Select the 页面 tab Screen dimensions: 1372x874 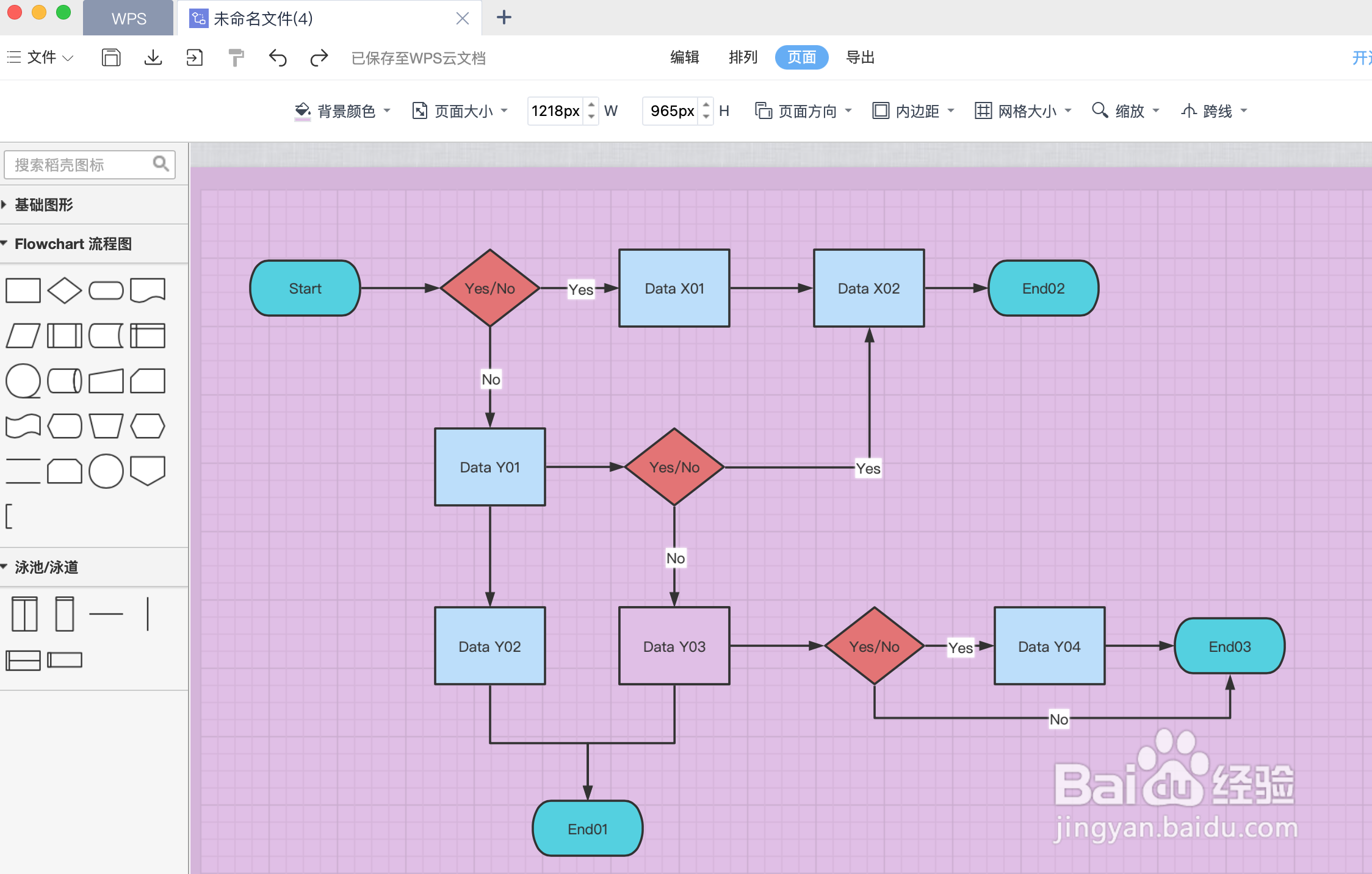pos(802,57)
